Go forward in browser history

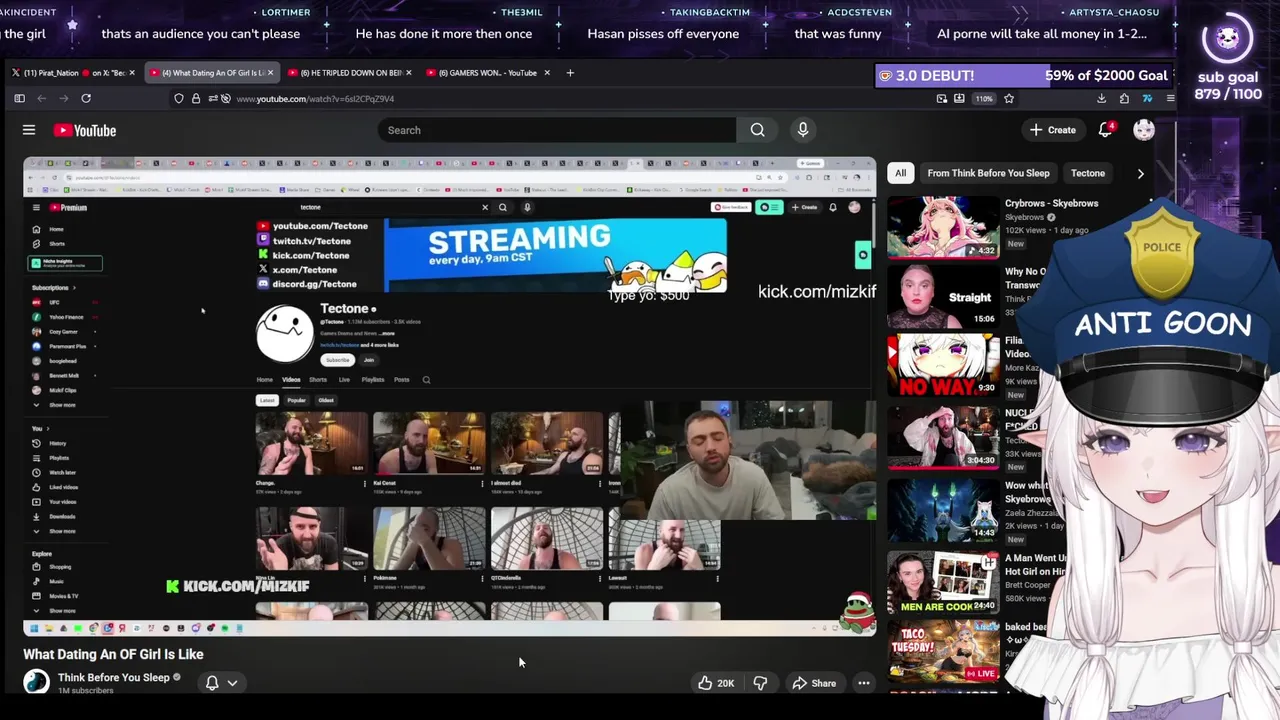(x=63, y=98)
